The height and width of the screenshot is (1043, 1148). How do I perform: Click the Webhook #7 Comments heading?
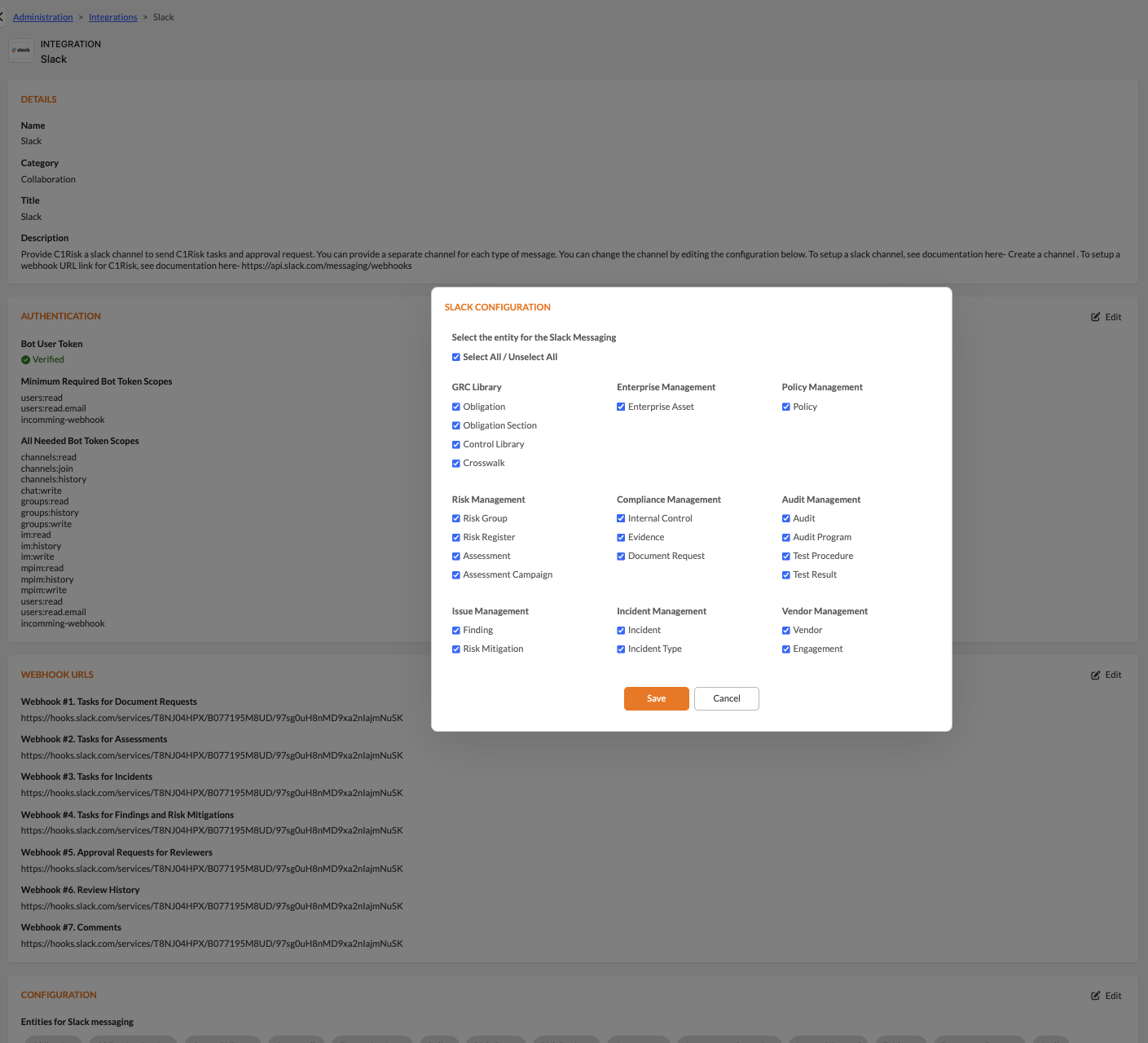point(71,927)
